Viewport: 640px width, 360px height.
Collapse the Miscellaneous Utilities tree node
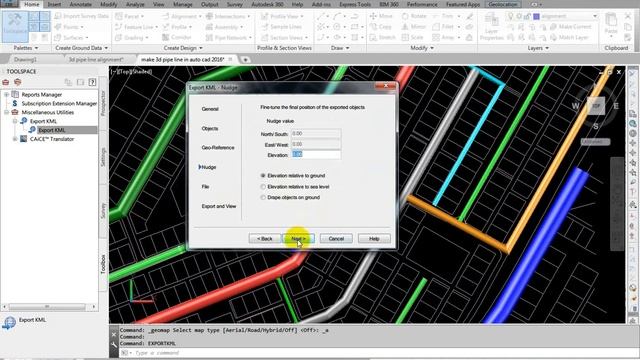(7, 112)
